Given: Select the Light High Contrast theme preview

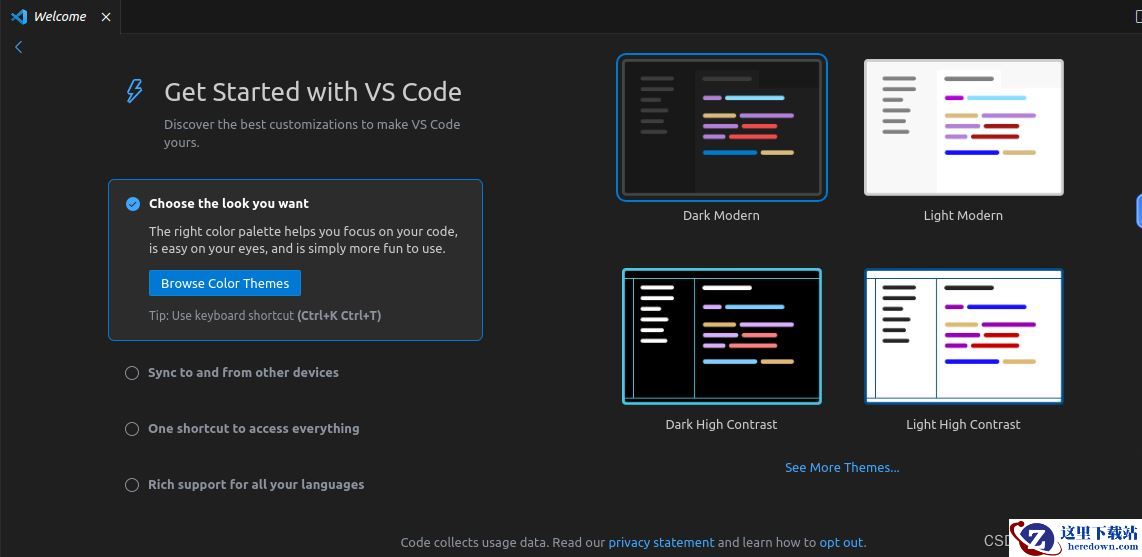Looking at the screenshot, I should click(x=964, y=336).
